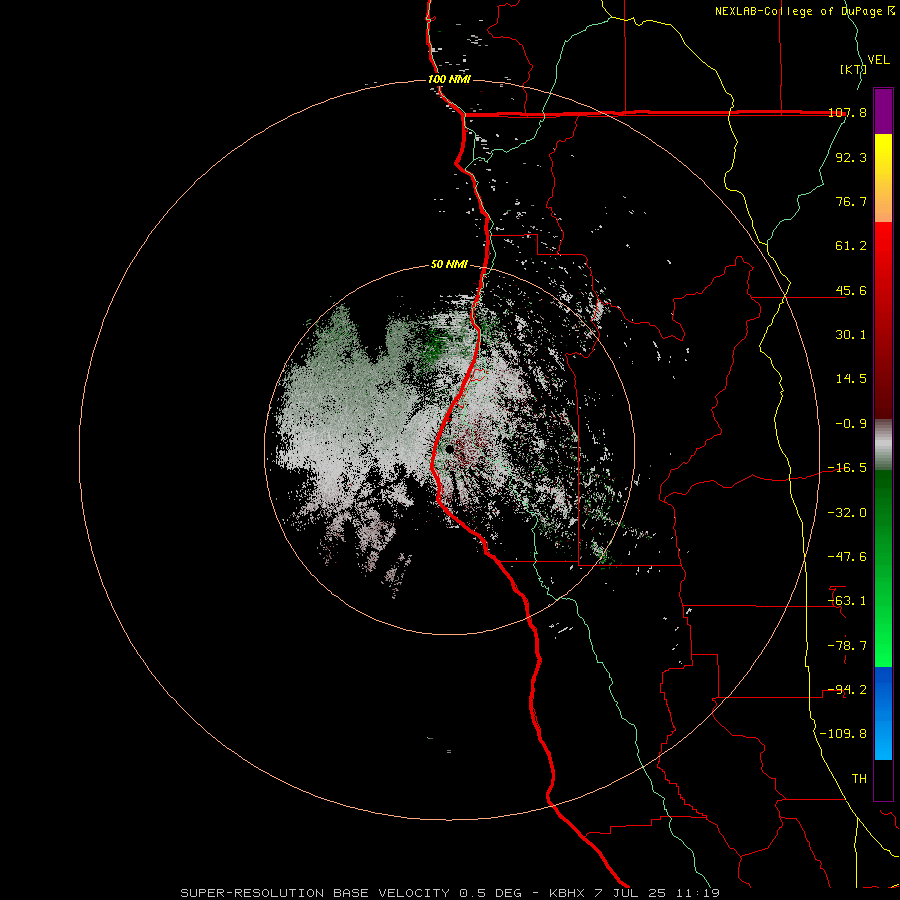The height and width of the screenshot is (900, 900).
Task: Click the 100 NMI range ring label
Action: [x=449, y=79]
